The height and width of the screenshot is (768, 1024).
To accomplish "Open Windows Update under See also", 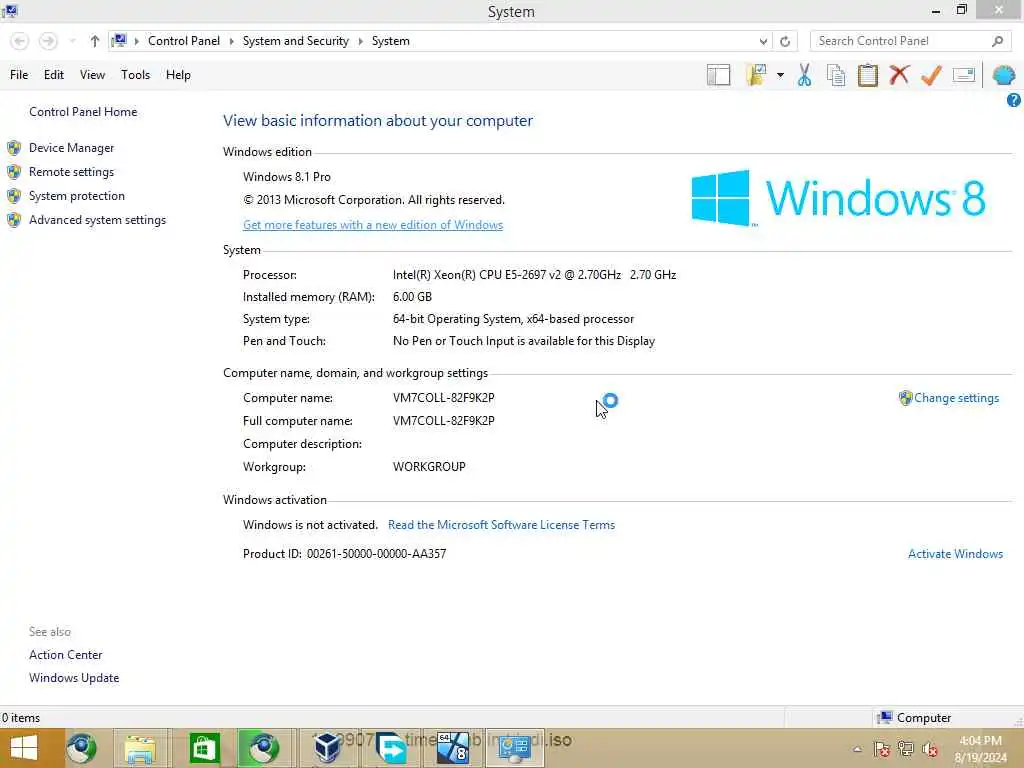I will (74, 679).
